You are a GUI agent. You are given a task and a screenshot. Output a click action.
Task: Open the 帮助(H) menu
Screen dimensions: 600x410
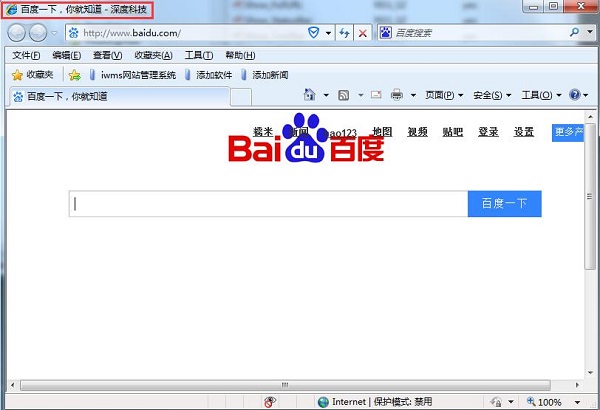click(240, 56)
